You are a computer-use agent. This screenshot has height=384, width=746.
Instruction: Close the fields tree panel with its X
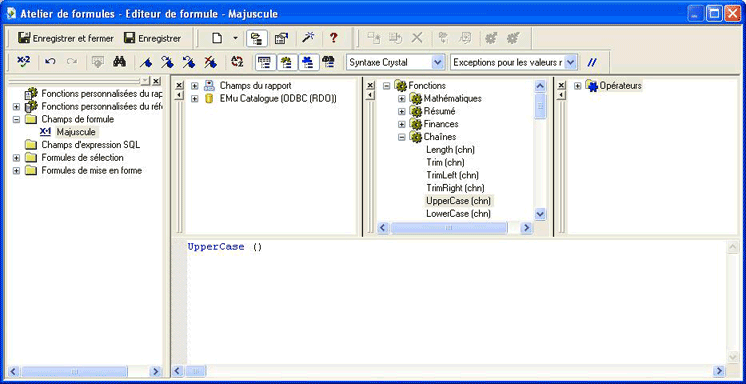point(179,86)
